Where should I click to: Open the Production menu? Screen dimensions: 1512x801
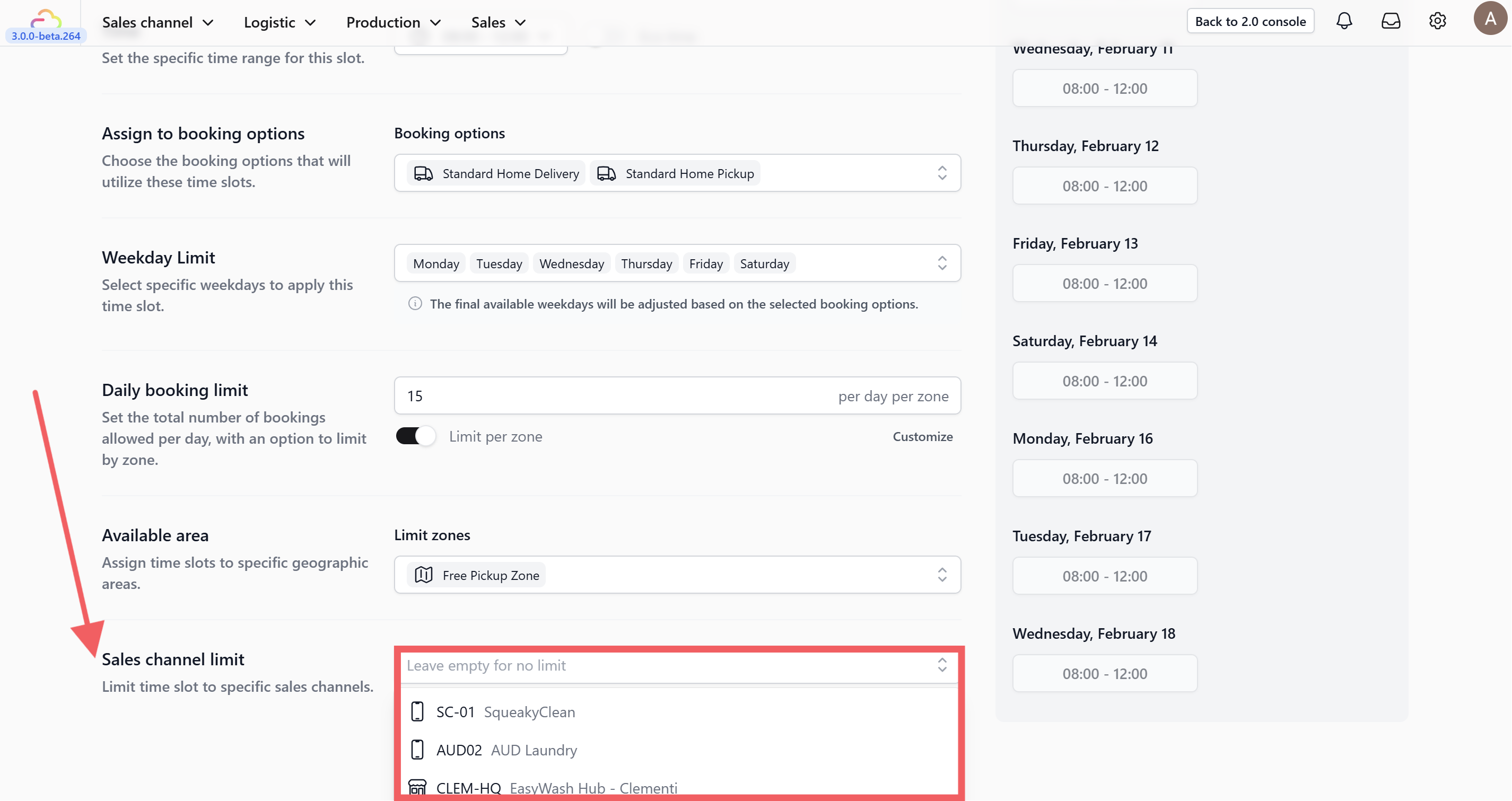[x=392, y=22]
